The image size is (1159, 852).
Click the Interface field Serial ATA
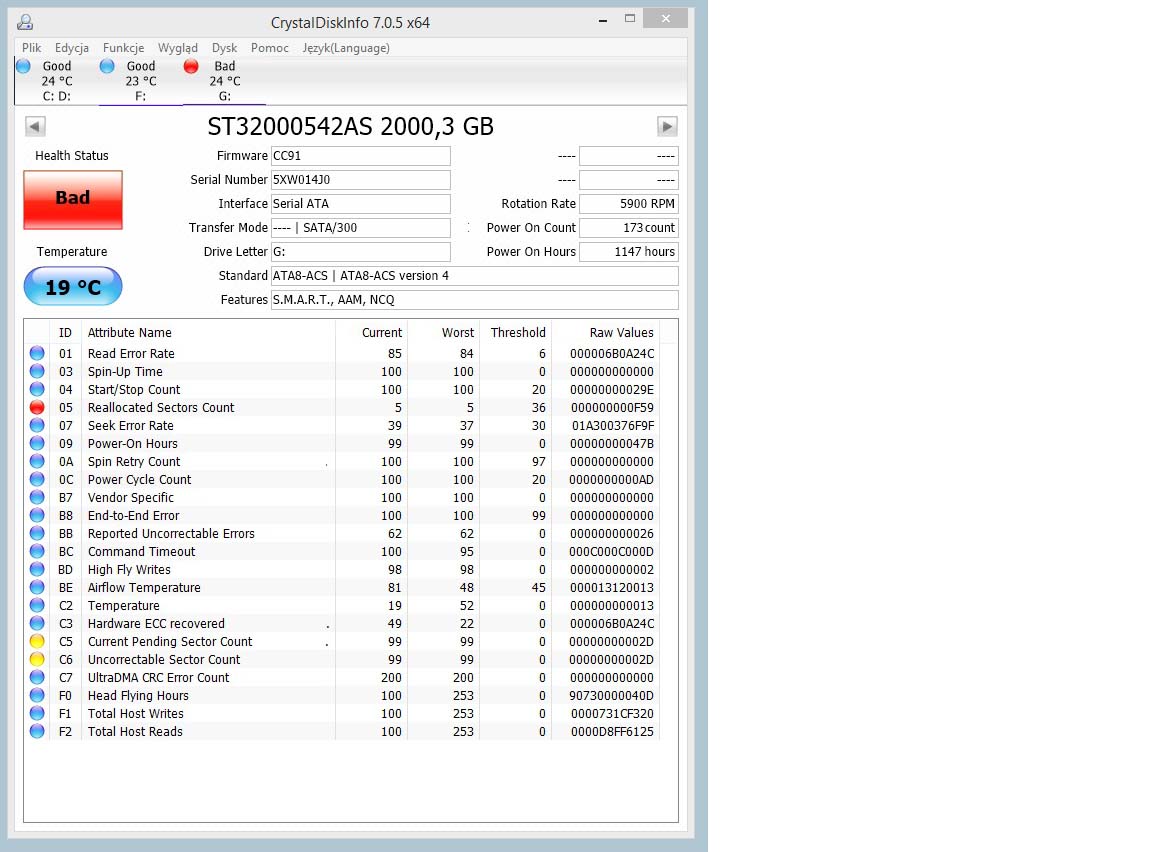pyautogui.click(x=361, y=204)
